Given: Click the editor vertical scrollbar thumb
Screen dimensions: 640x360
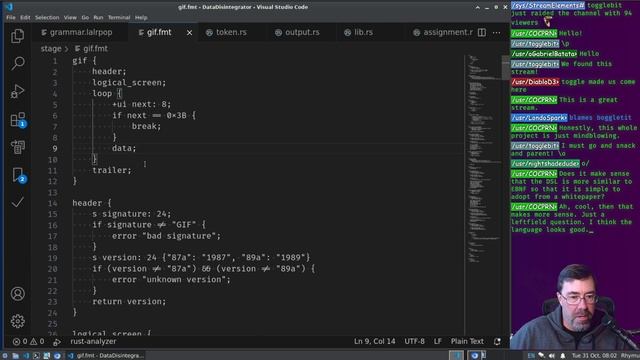Looking at the screenshot, I should 506,67.
